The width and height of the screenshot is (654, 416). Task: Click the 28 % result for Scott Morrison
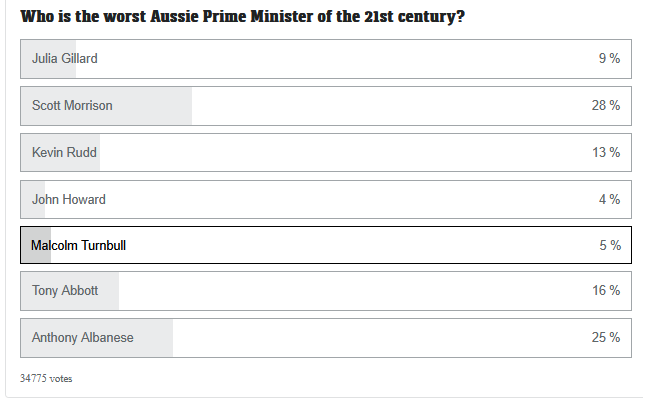pos(606,106)
